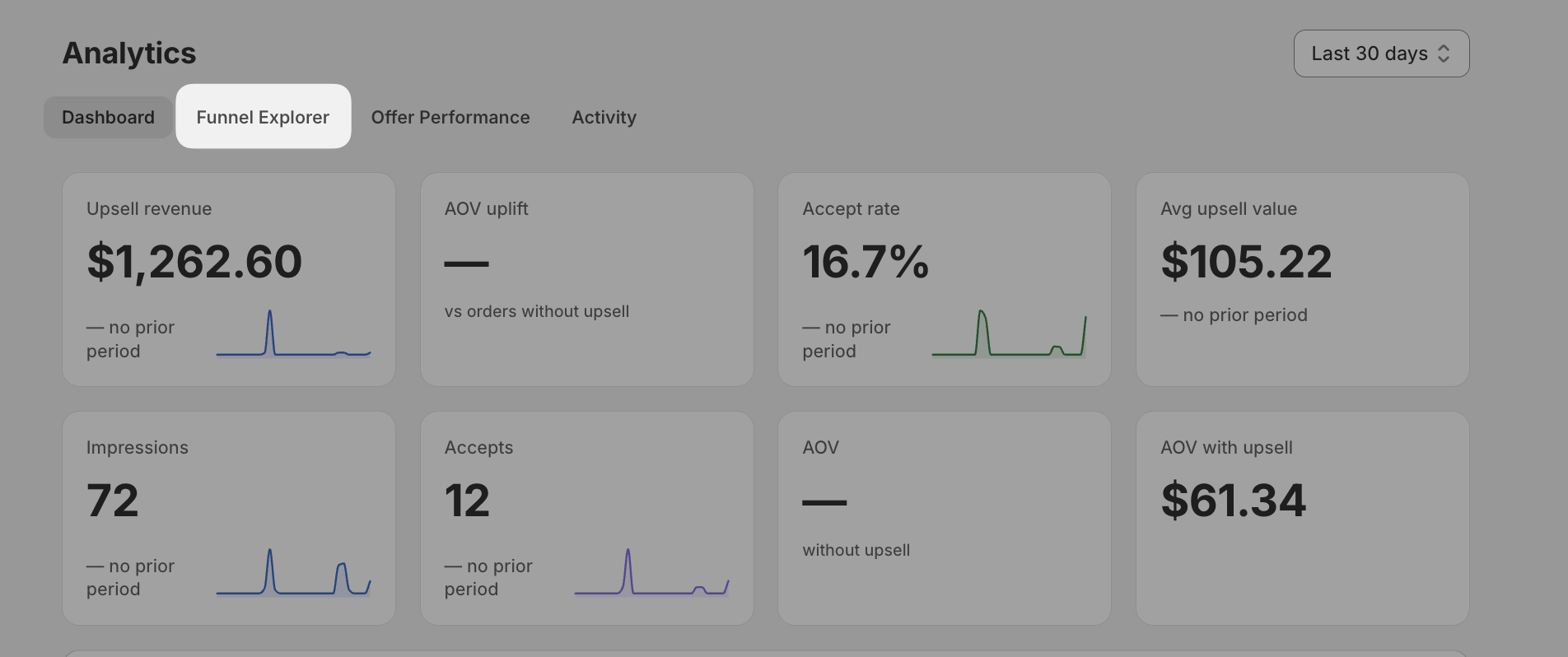Open the Last 30 days dropdown
Image resolution: width=1568 pixels, height=657 pixels.
1381,54
